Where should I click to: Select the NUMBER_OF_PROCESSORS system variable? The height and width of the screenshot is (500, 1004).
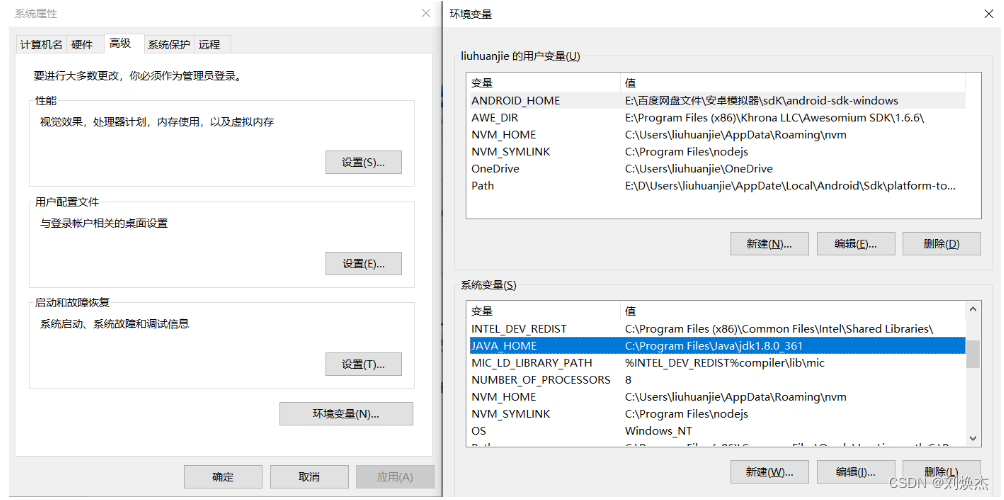point(716,380)
